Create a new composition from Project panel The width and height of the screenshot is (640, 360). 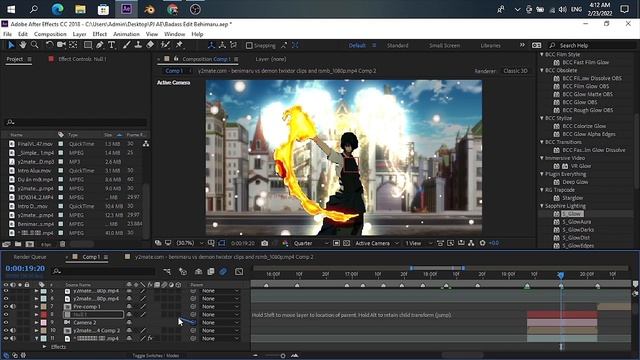[x=29, y=244]
